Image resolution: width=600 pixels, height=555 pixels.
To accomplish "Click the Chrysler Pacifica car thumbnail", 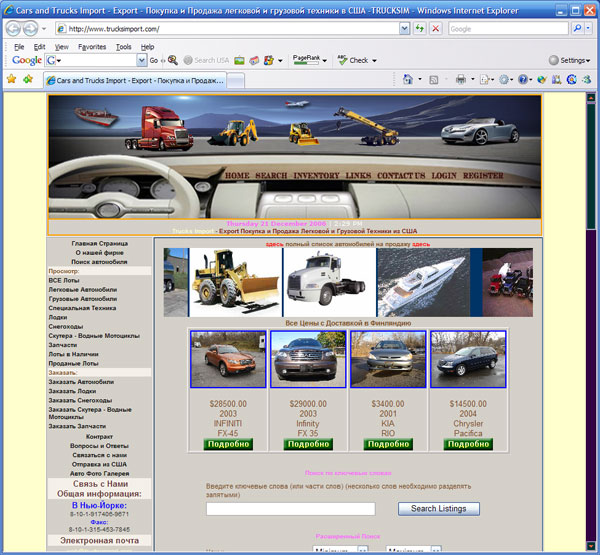I will point(467,359).
